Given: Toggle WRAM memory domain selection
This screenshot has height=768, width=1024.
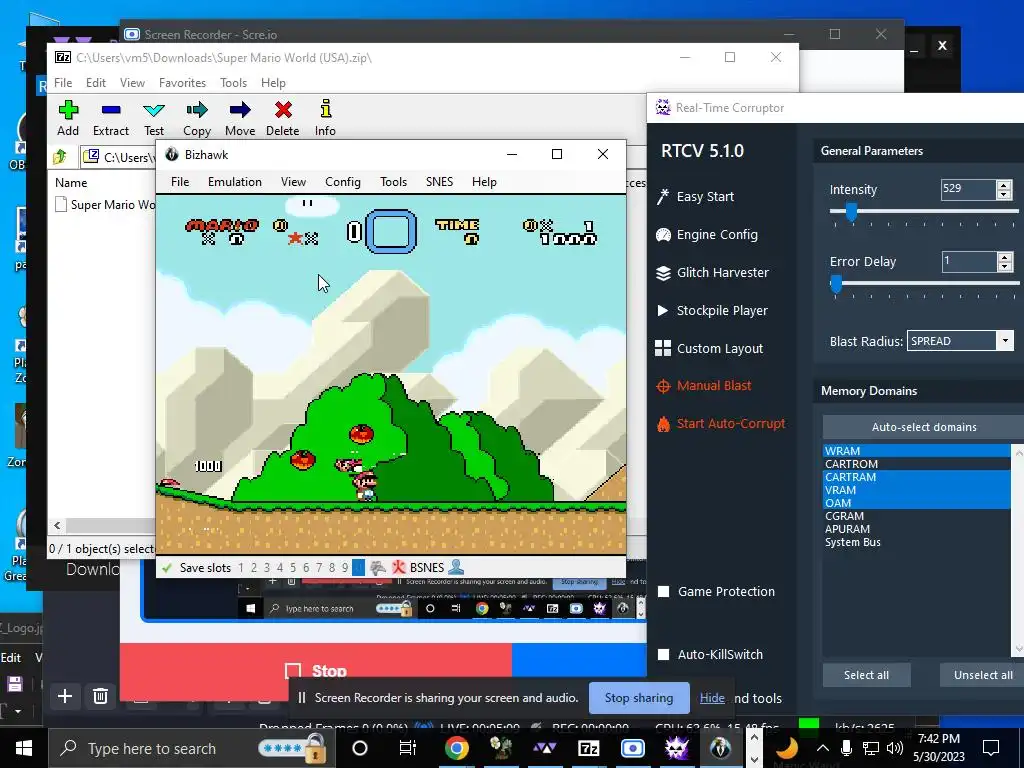Looking at the screenshot, I should pos(916,451).
